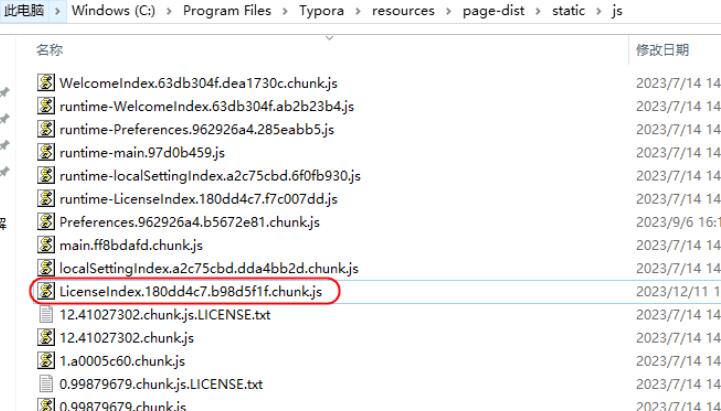Navigate to Typora breadcrumb folder
Viewport: 721px width, 411px height.
click(x=321, y=10)
